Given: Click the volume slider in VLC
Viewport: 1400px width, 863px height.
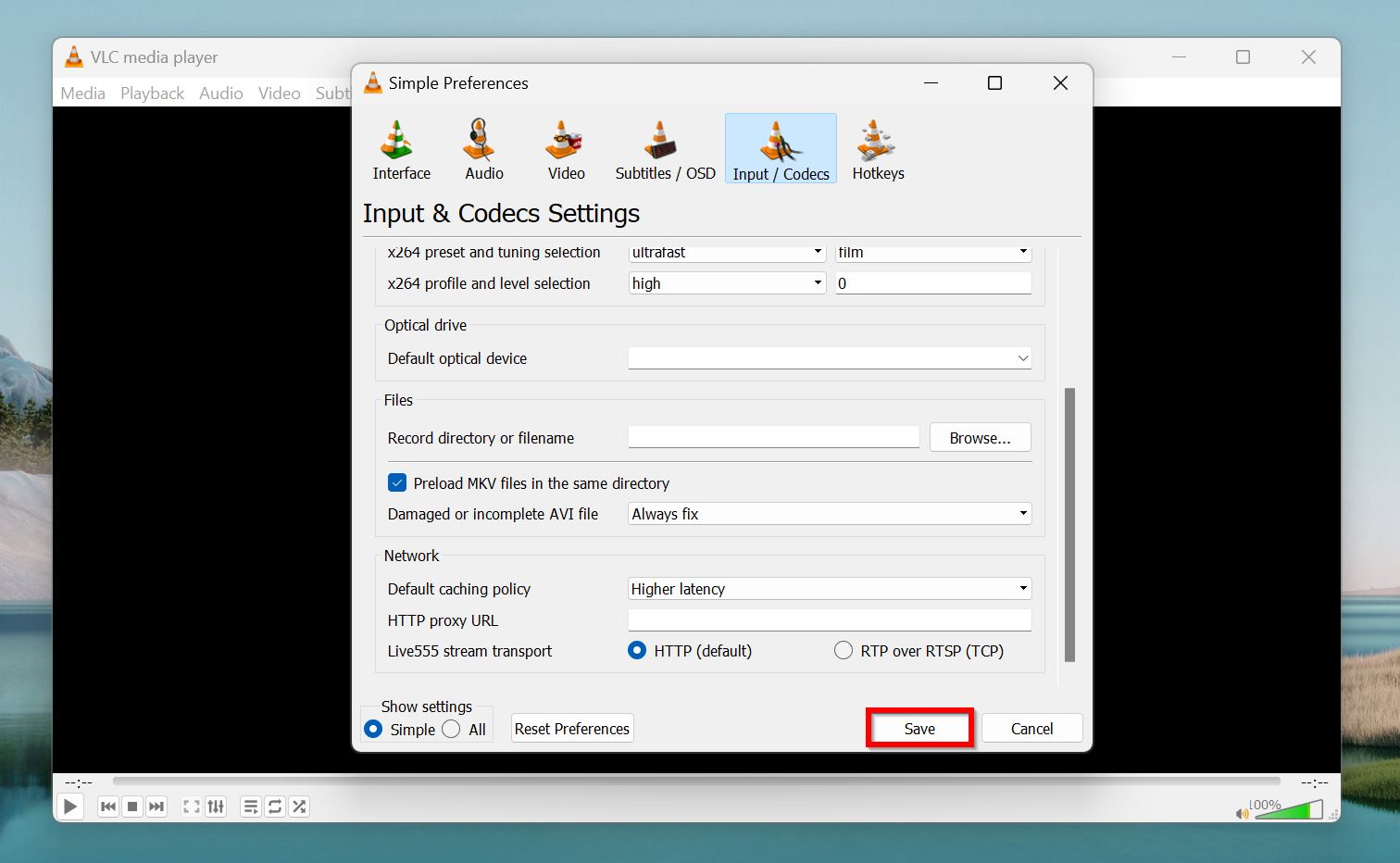Looking at the screenshot, I should coord(1288,811).
